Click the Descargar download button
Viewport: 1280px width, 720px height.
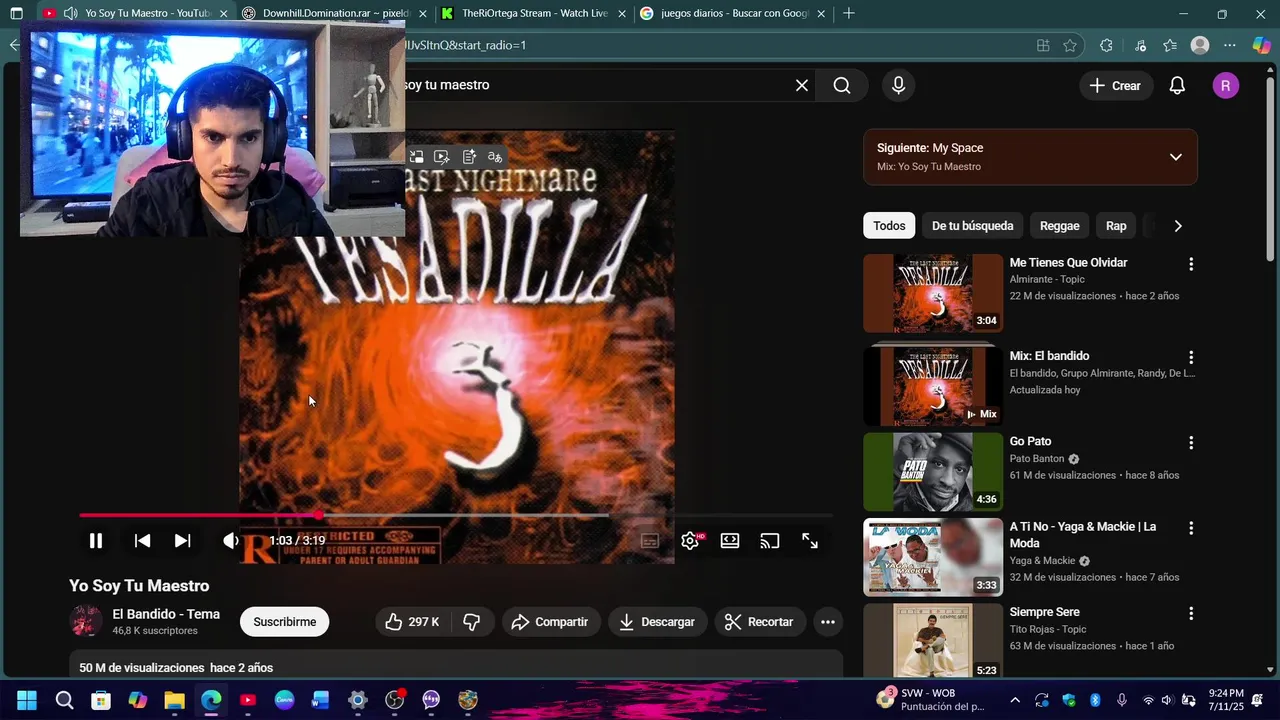point(657,622)
